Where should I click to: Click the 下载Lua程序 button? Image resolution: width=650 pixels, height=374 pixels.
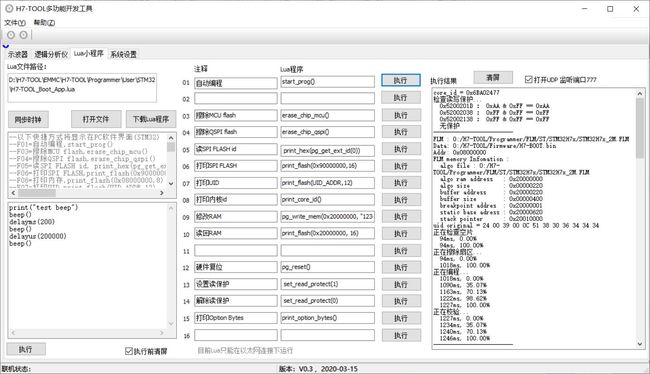151,119
